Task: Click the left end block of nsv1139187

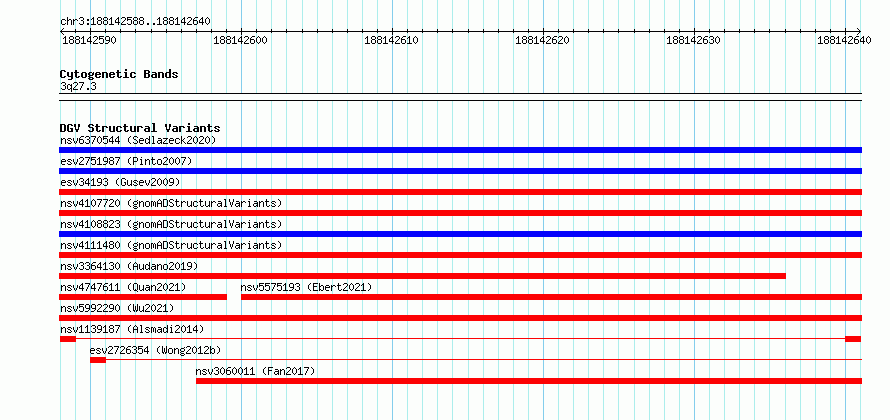Action: [x=68, y=339]
